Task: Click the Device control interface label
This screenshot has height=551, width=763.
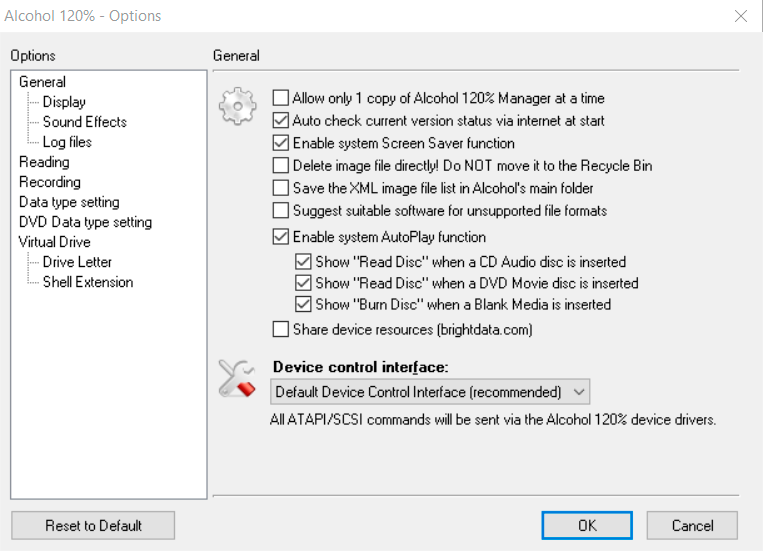Action: point(361,367)
